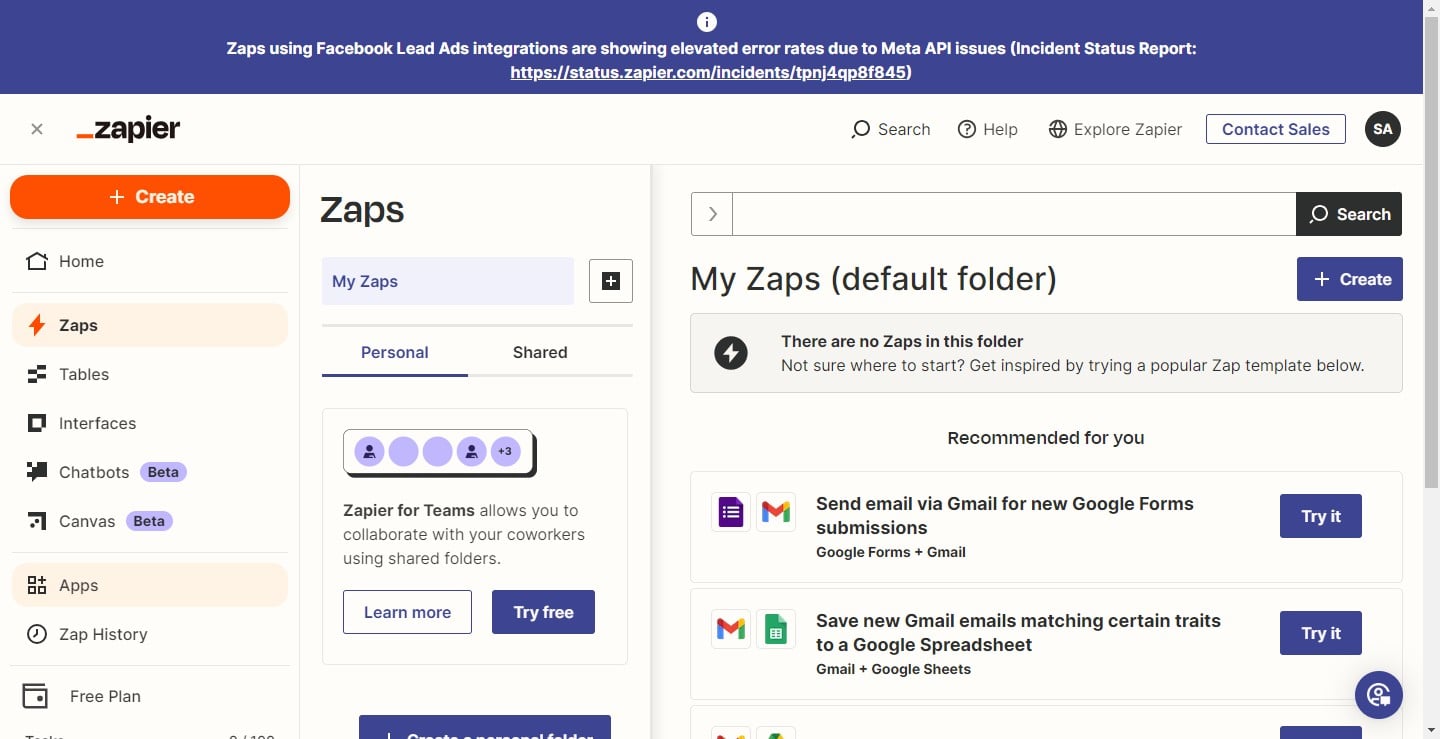Viewport: 1440px width, 739px height.
Task: Try the Google Forms to Gmail template
Action: (x=1320, y=516)
